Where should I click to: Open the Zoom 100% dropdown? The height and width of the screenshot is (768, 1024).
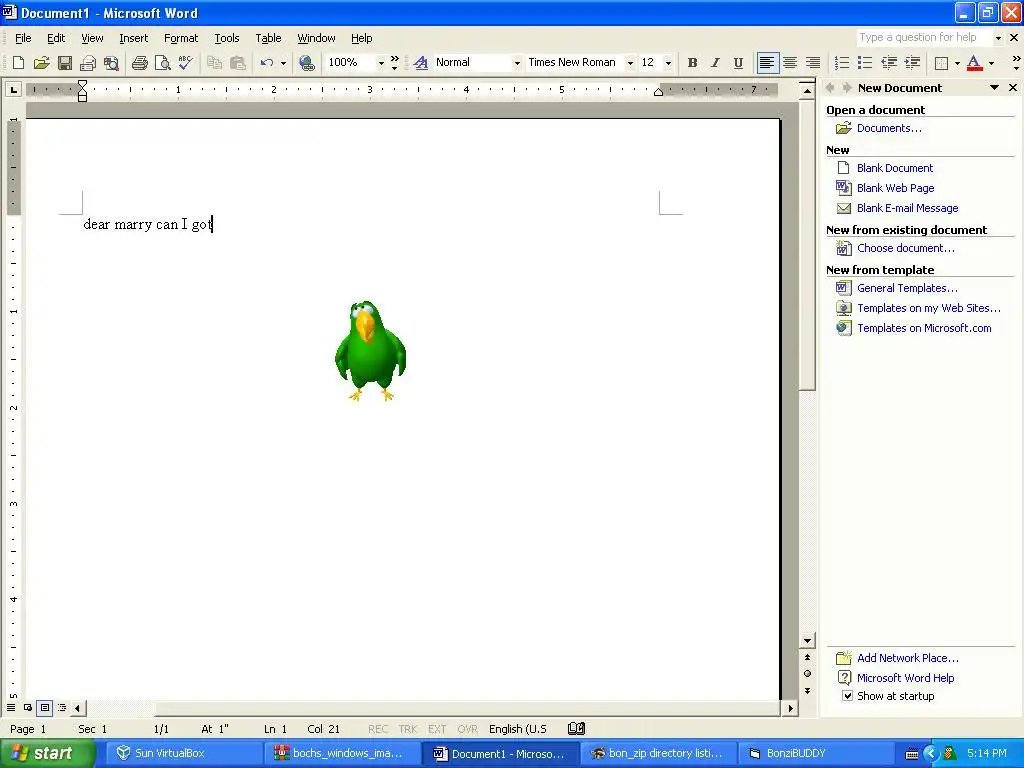point(381,63)
